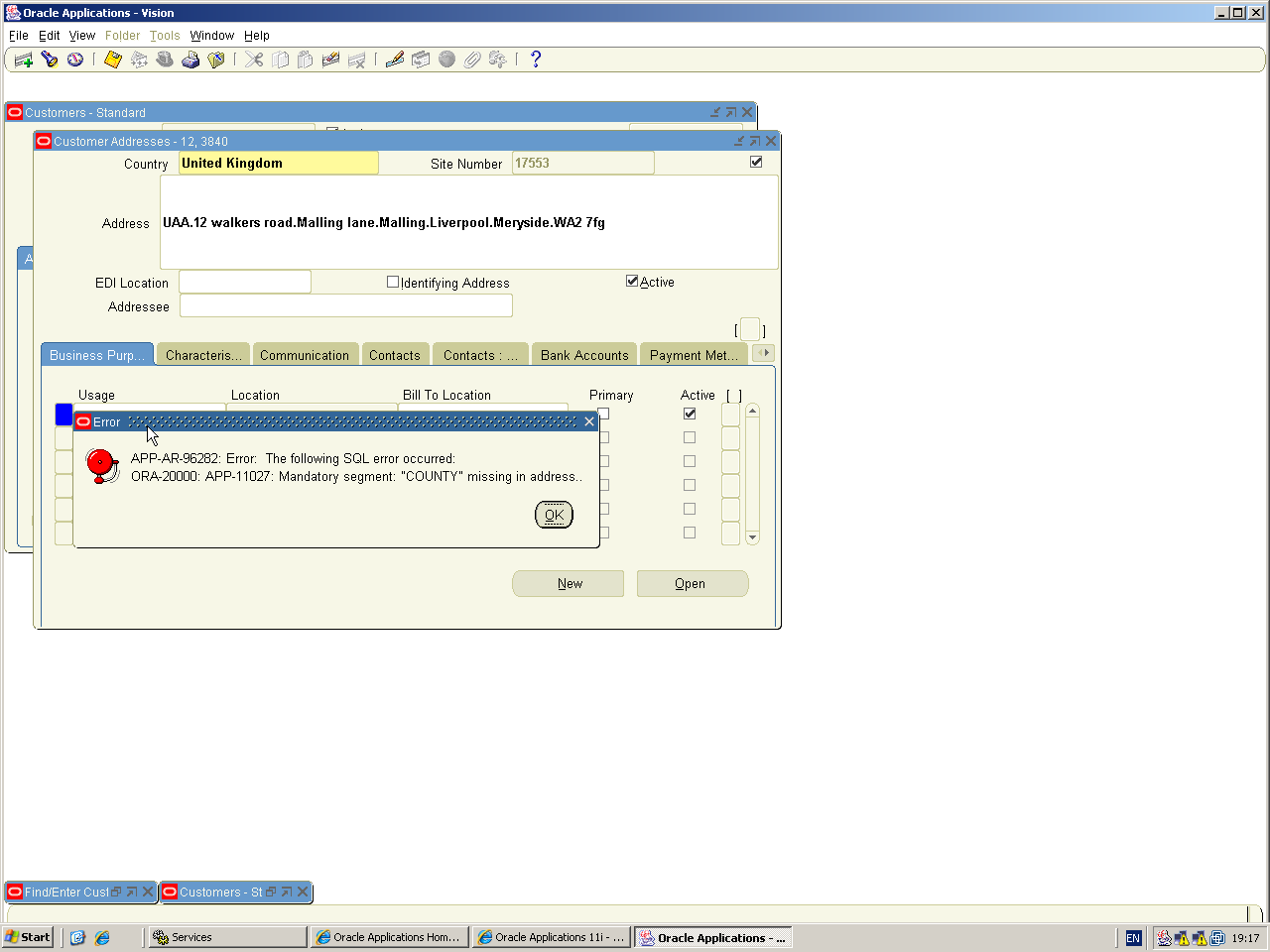Click the Country field United Kingdom

point(279,163)
